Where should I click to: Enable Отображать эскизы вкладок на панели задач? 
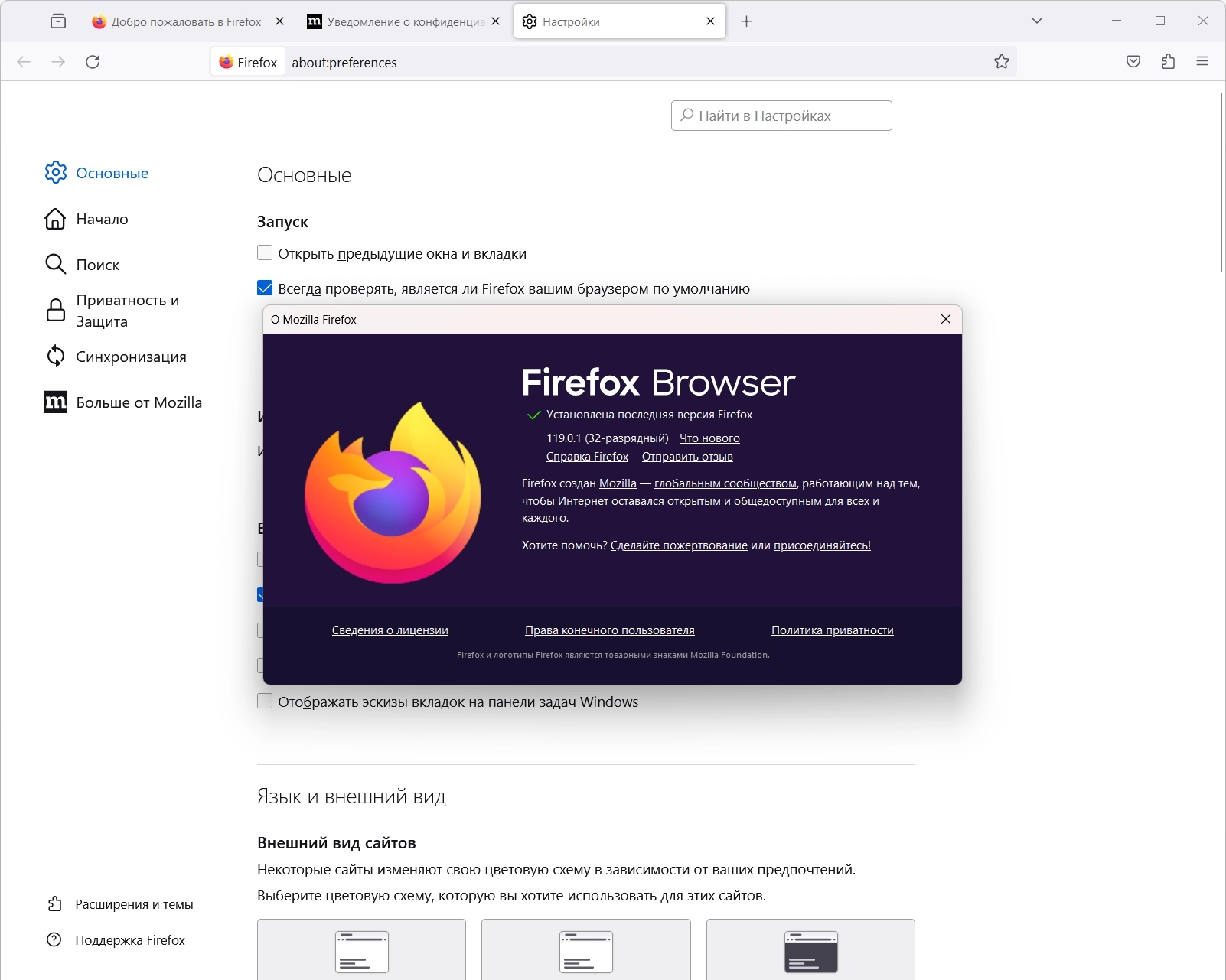point(265,702)
